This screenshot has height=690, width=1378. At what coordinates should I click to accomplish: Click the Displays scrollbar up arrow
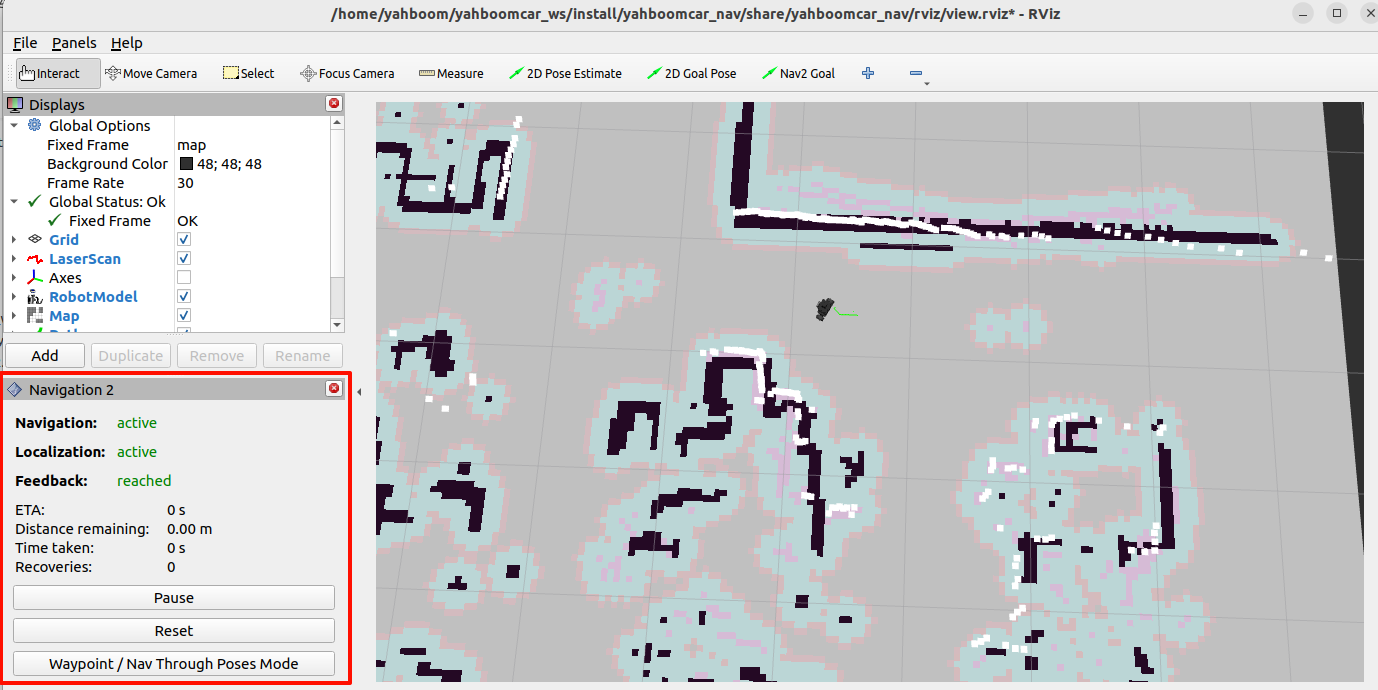click(x=337, y=122)
